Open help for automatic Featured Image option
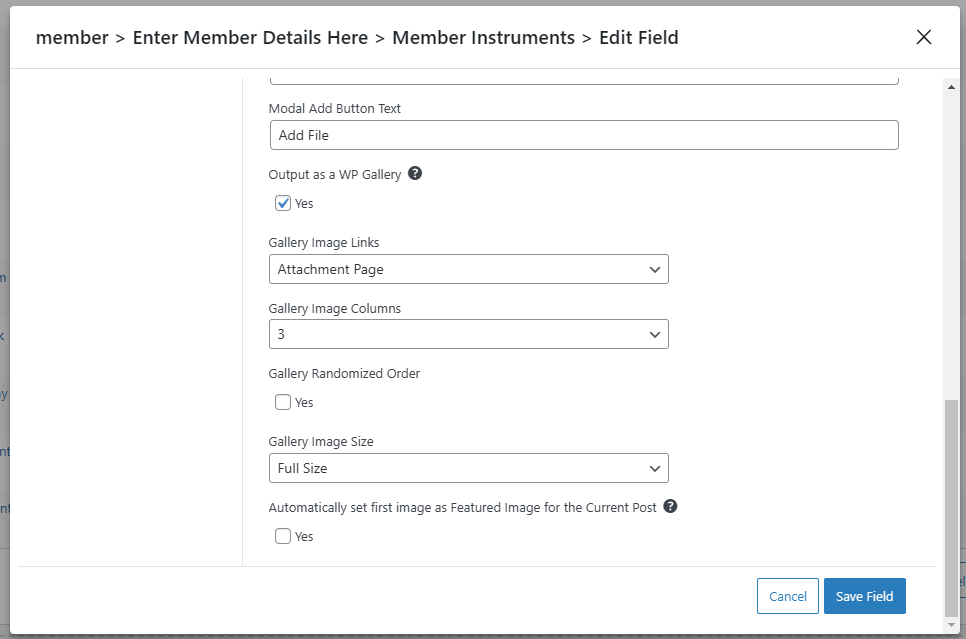The height and width of the screenshot is (639, 966). click(x=670, y=507)
